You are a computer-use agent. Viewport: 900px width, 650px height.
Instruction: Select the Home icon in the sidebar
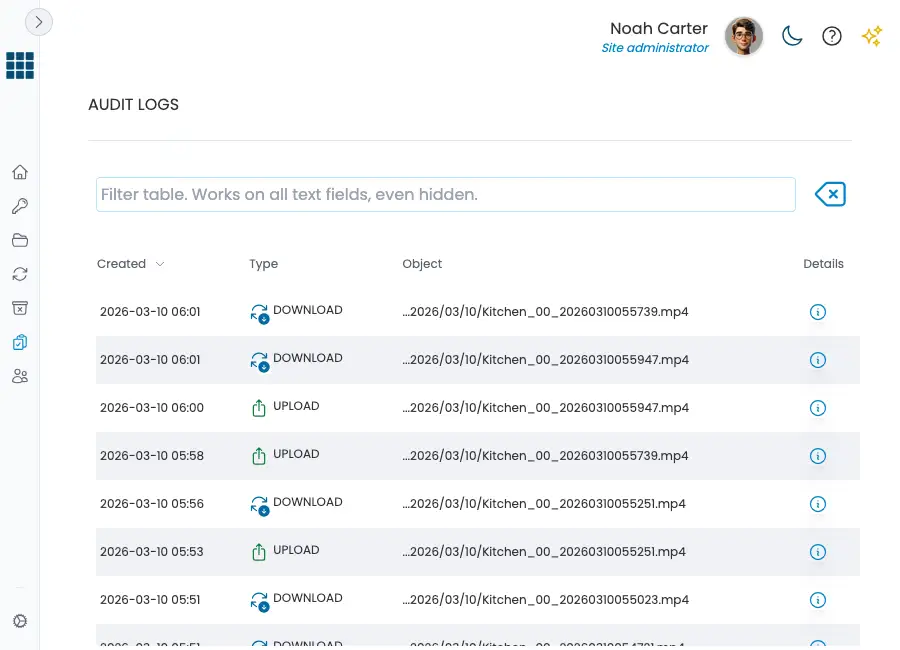coord(20,172)
